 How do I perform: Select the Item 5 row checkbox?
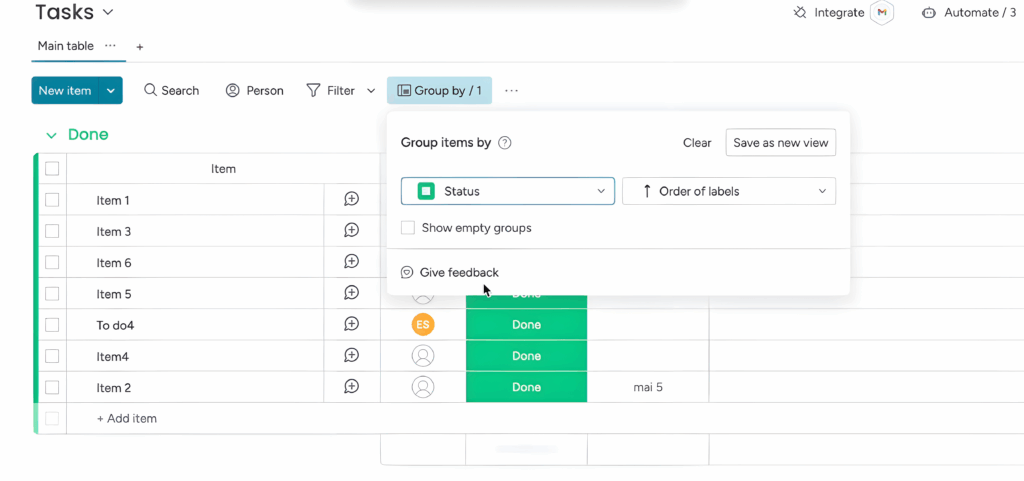tap(52, 294)
